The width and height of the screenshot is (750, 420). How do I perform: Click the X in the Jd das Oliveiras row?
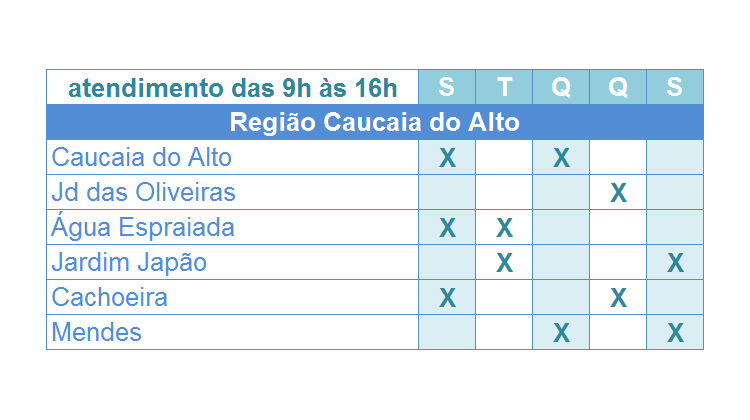618,193
